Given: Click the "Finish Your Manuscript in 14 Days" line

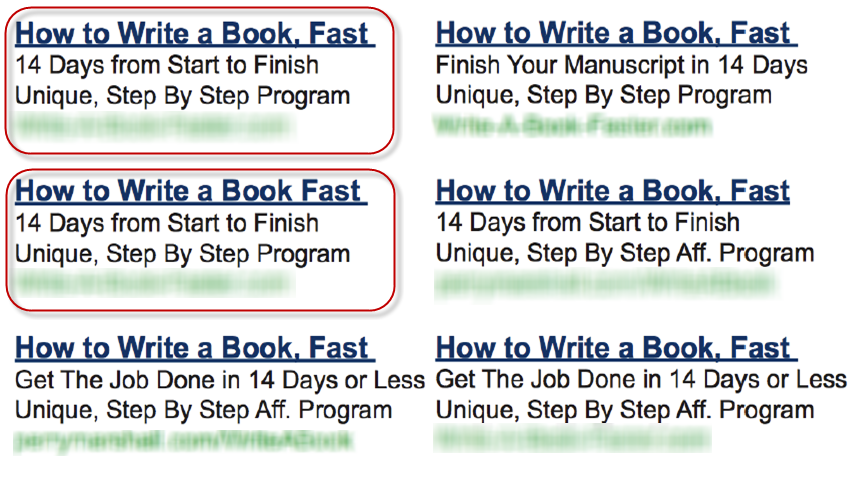Looking at the screenshot, I should coord(621,65).
